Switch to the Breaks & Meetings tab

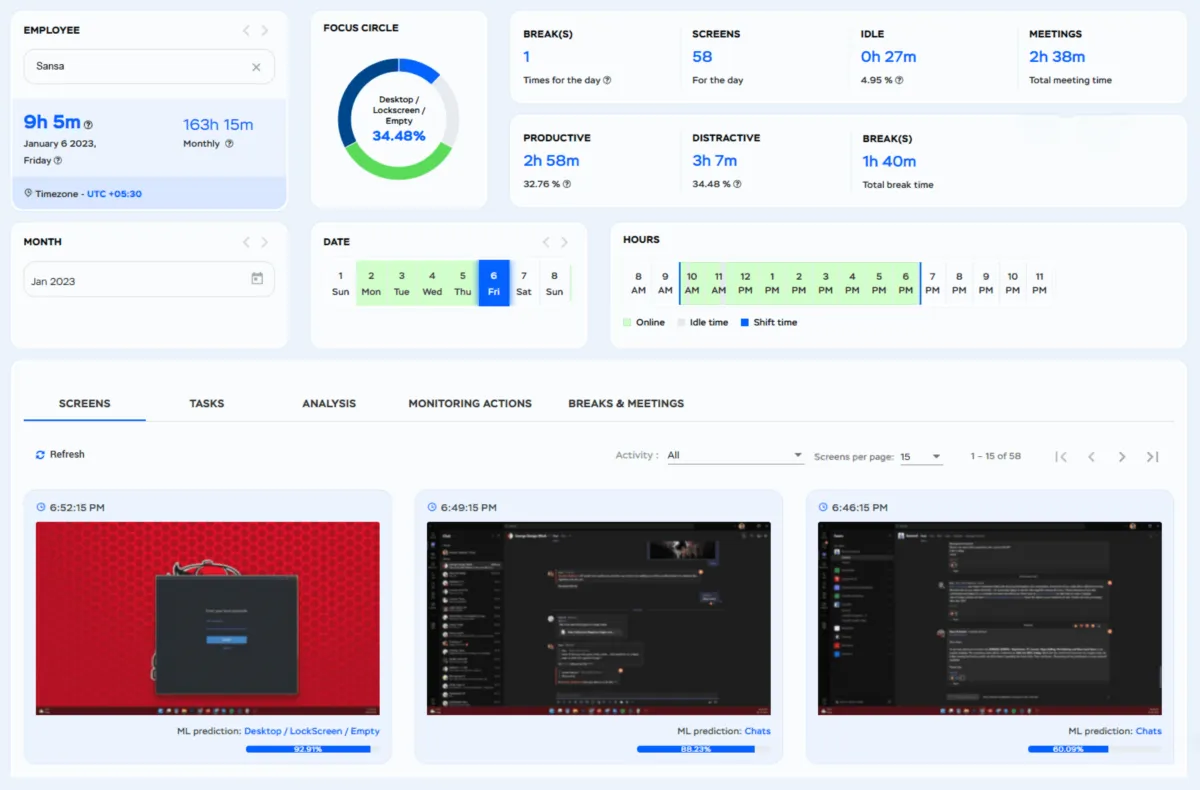point(626,403)
